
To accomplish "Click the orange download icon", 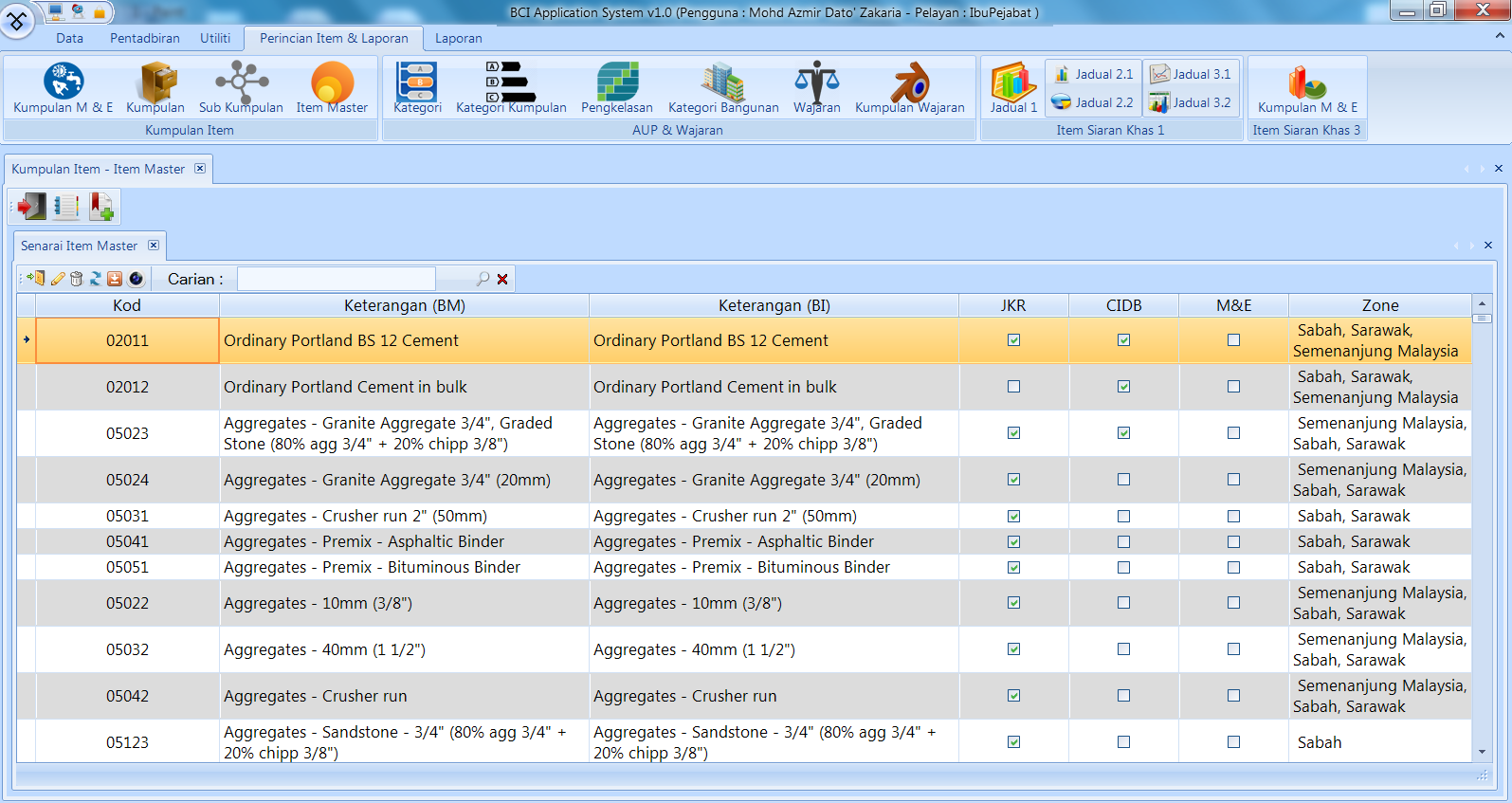I will [115, 279].
